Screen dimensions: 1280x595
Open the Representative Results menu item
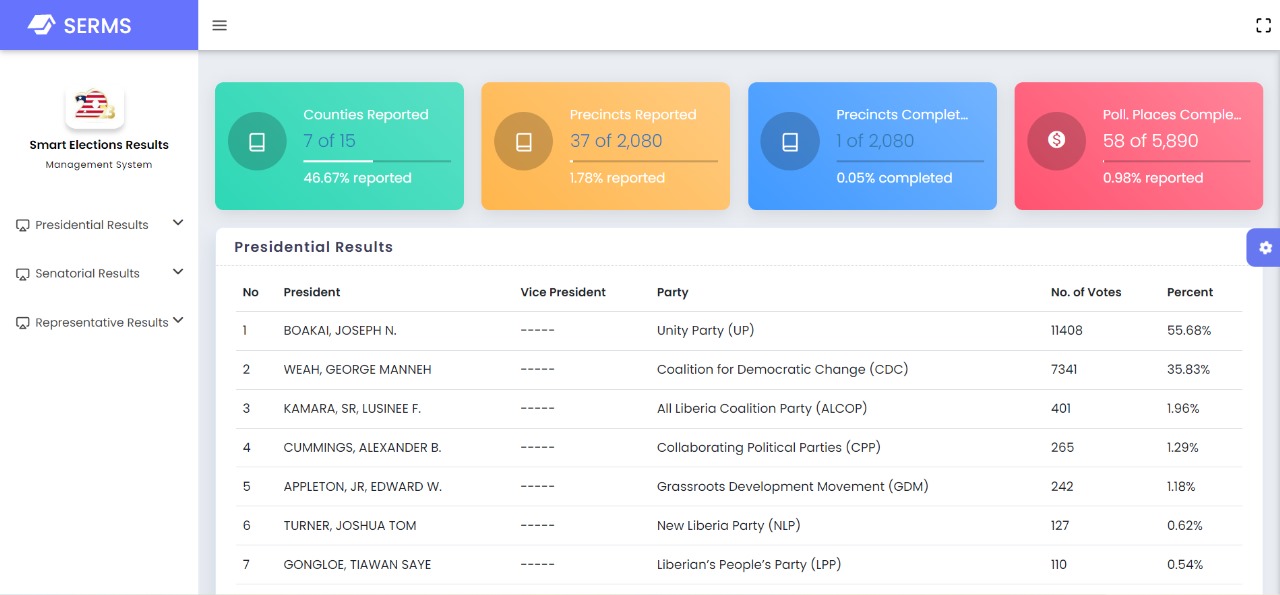101,323
